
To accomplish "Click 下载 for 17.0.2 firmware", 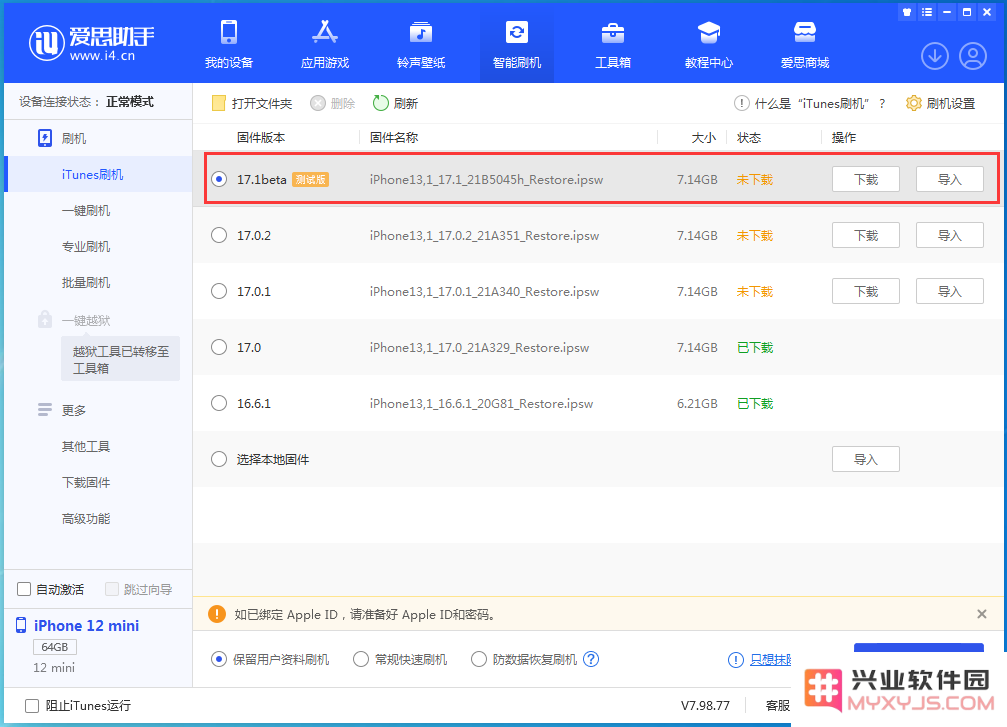I will [865, 235].
